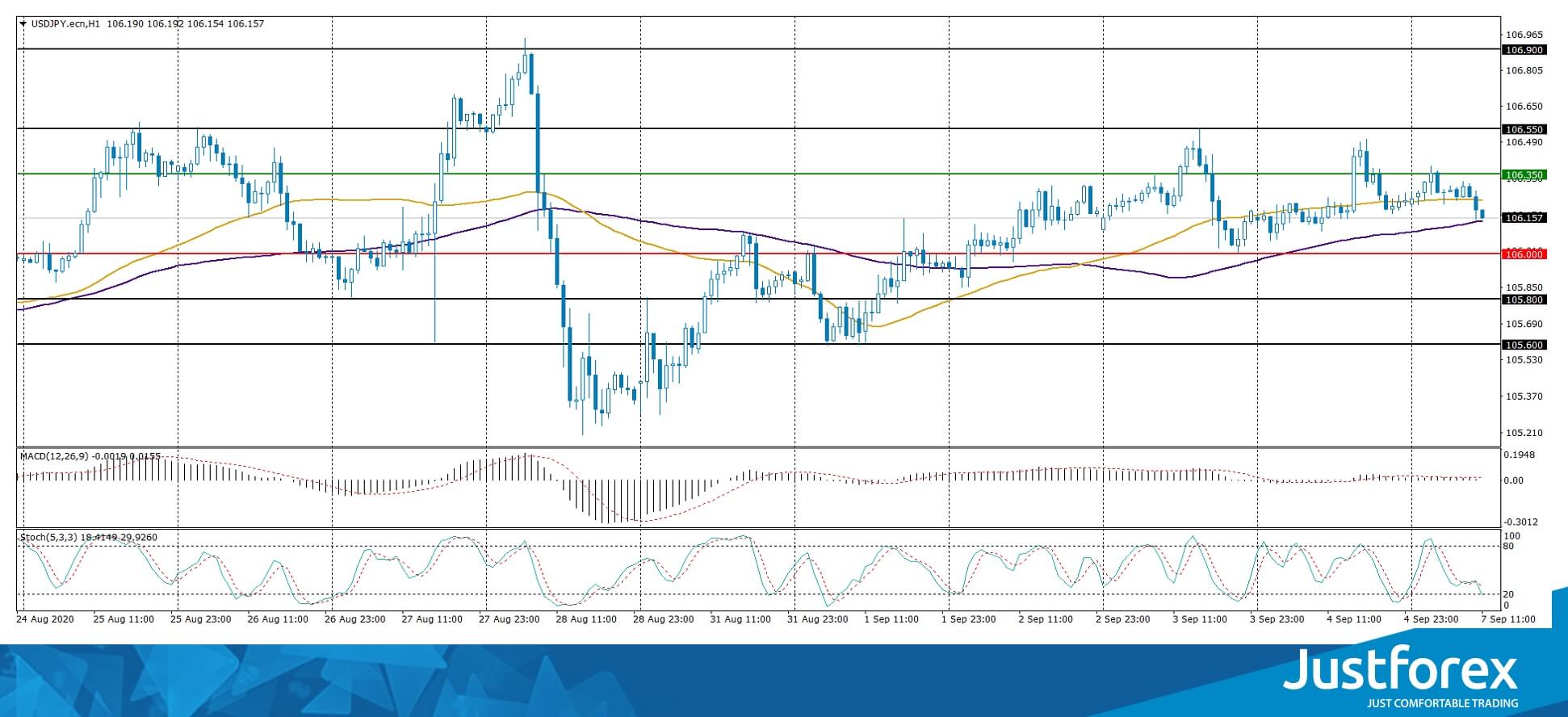The height and width of the screenshot is (717, 1568).
Task: Click the 4 Sep 11:00 time label
Action: 1354,619
